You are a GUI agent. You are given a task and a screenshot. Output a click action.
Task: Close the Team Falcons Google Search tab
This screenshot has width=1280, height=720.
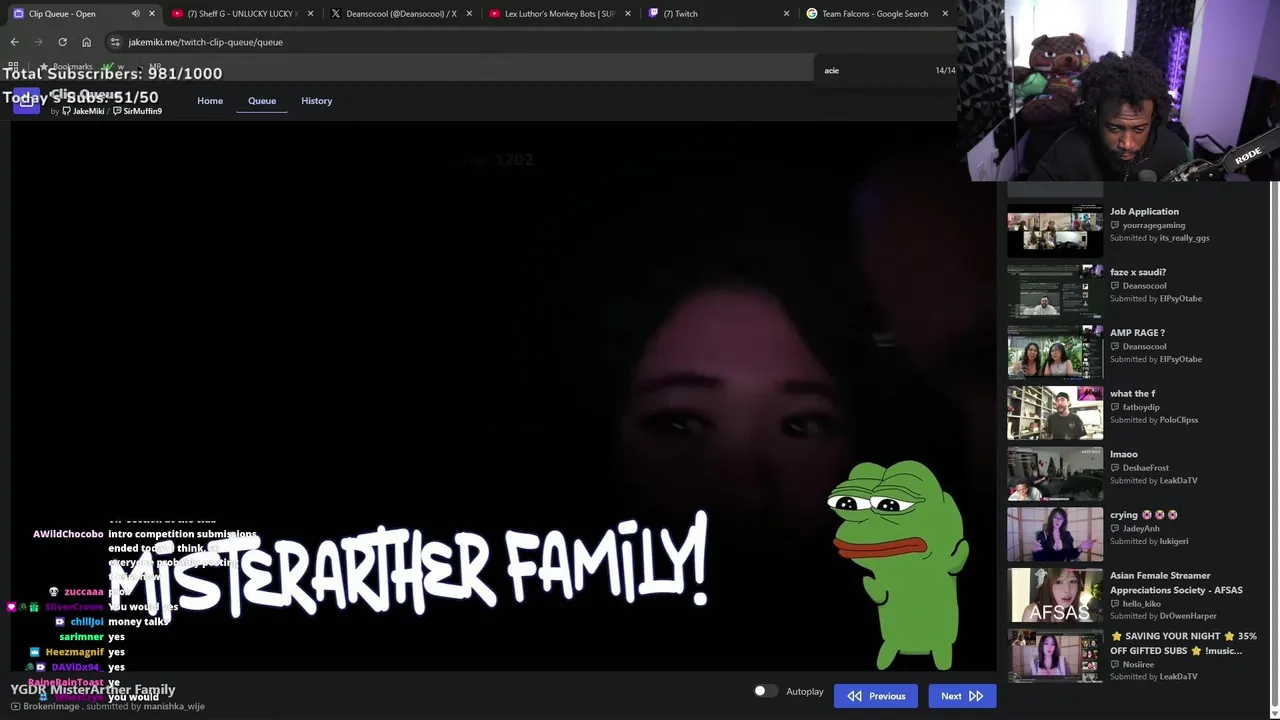pyautogui.click(x=945, y=14)
